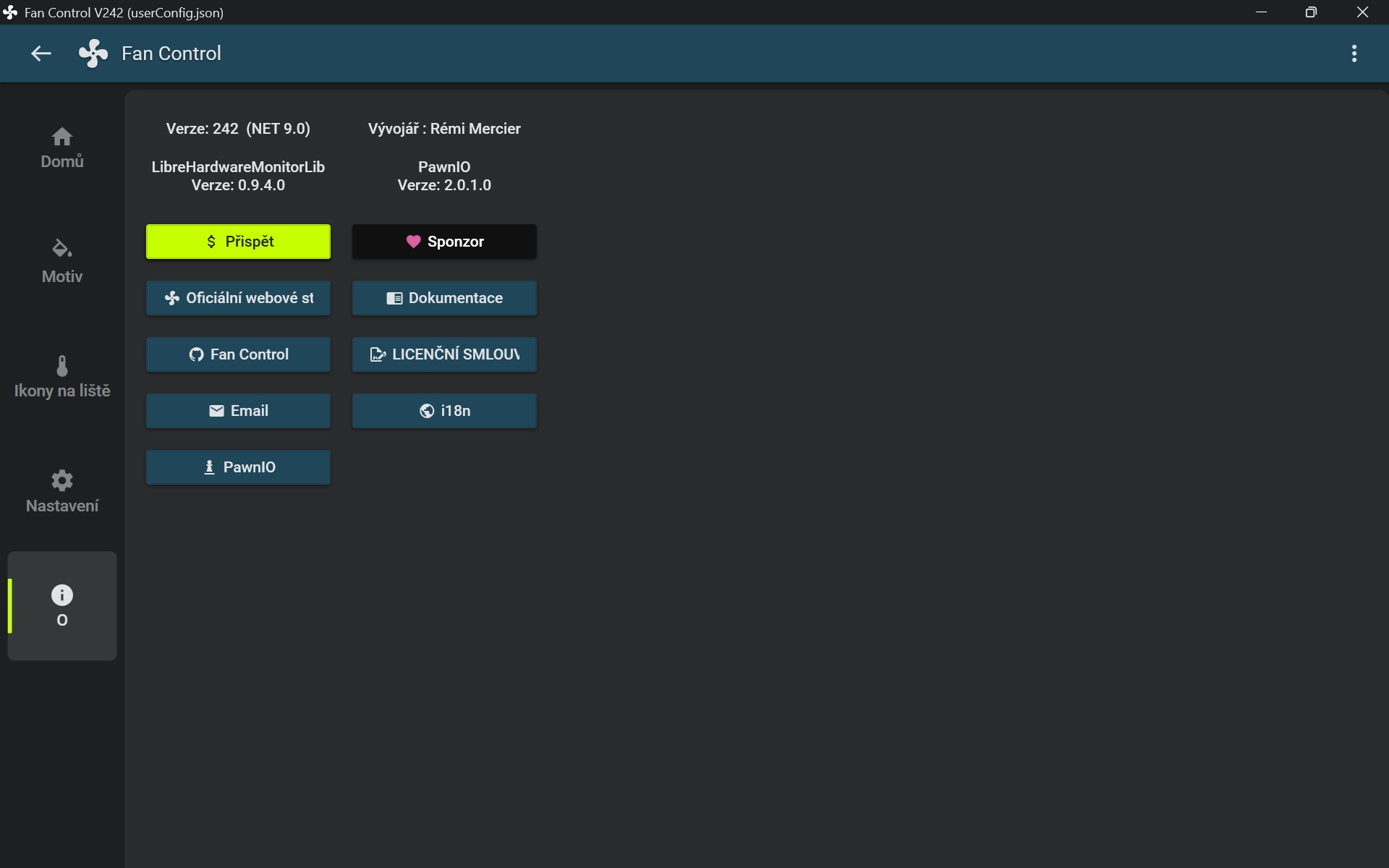The image size is (1389, 868).
Task: Click the PawnIO button
Action: (x=238, y=467)
